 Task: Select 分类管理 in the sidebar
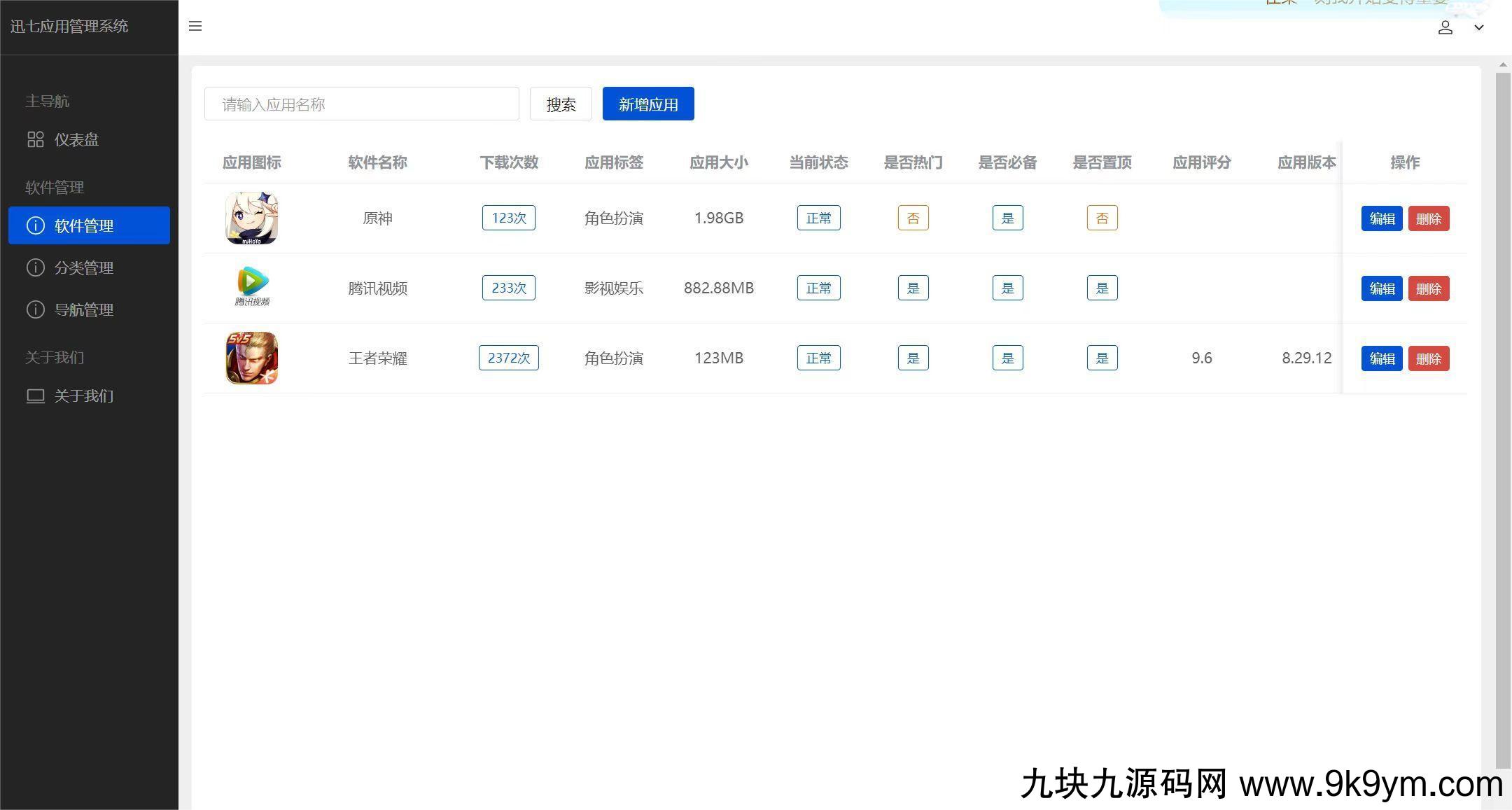point(83,267)
